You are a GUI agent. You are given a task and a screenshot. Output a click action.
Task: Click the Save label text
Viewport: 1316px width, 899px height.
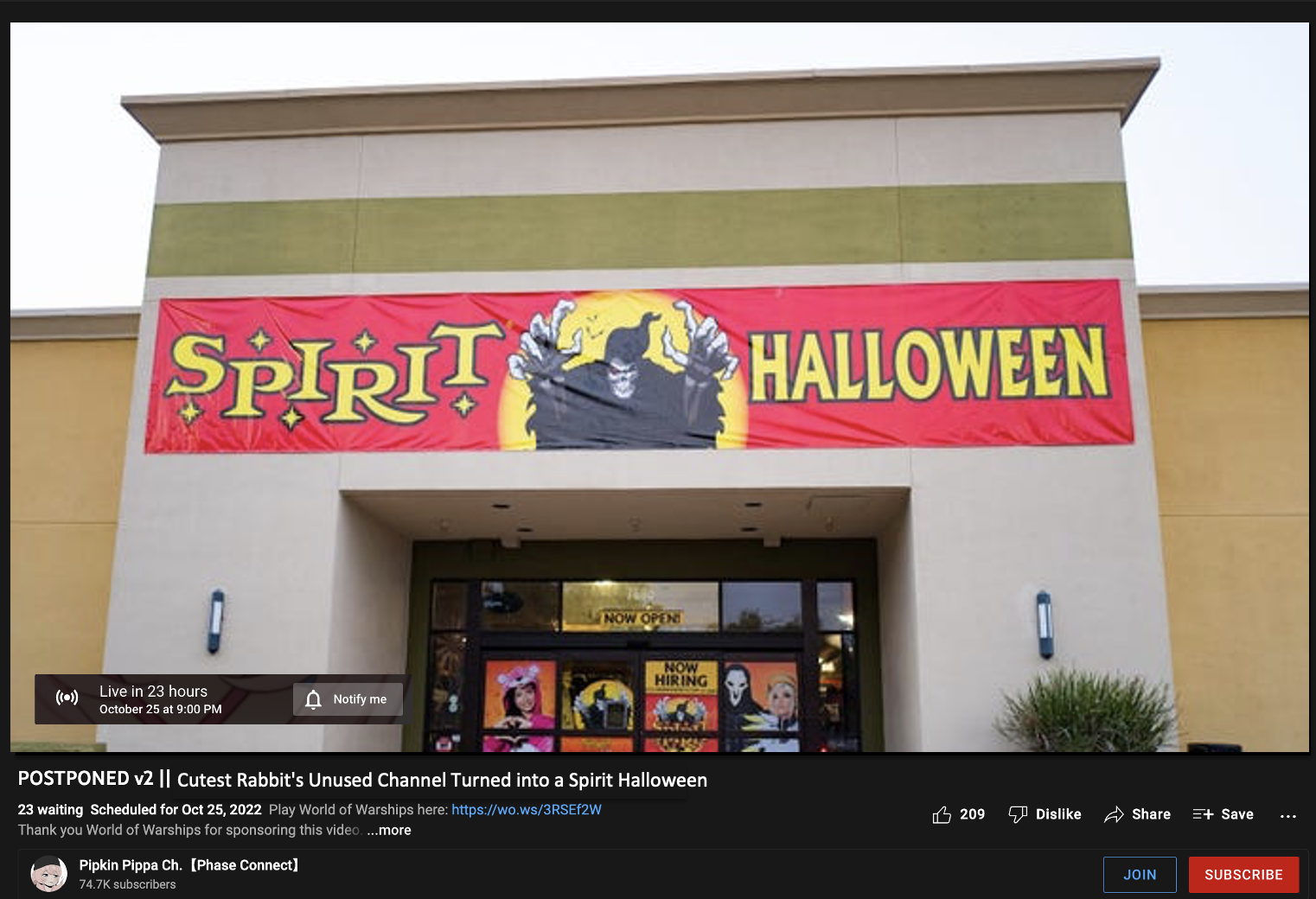[x=1237, y=814]
